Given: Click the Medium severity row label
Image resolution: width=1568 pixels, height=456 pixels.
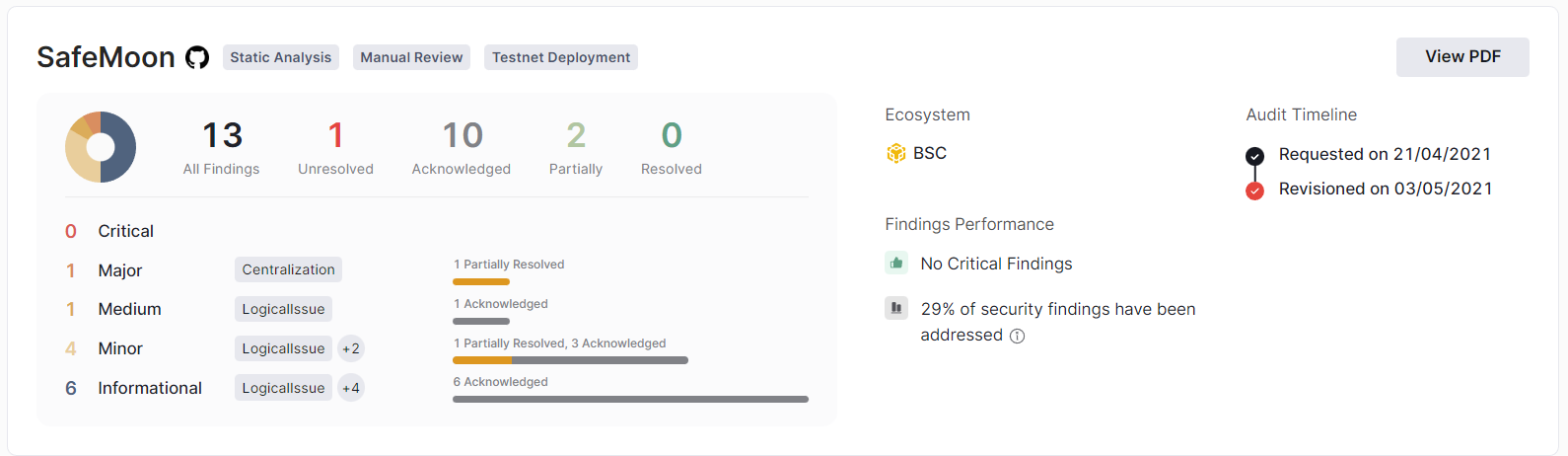Looking at the screenshot, I should coord(129,309).
